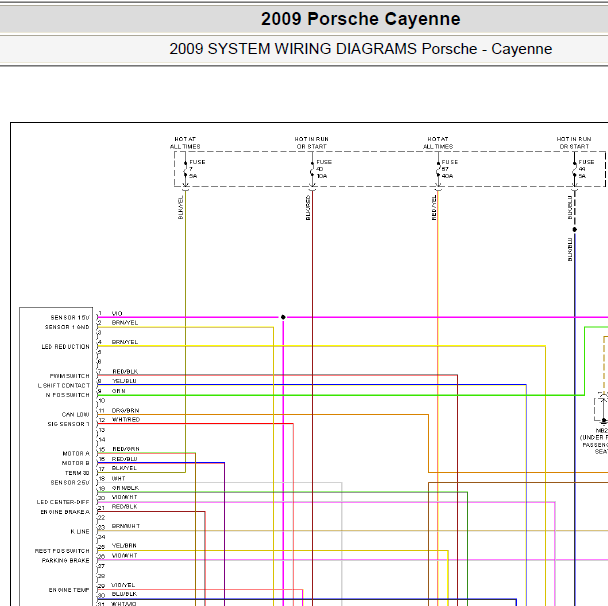Click the SENSOR 1 5V connector label
This screenshot has height=606, width=608.
tap(70, 318)
